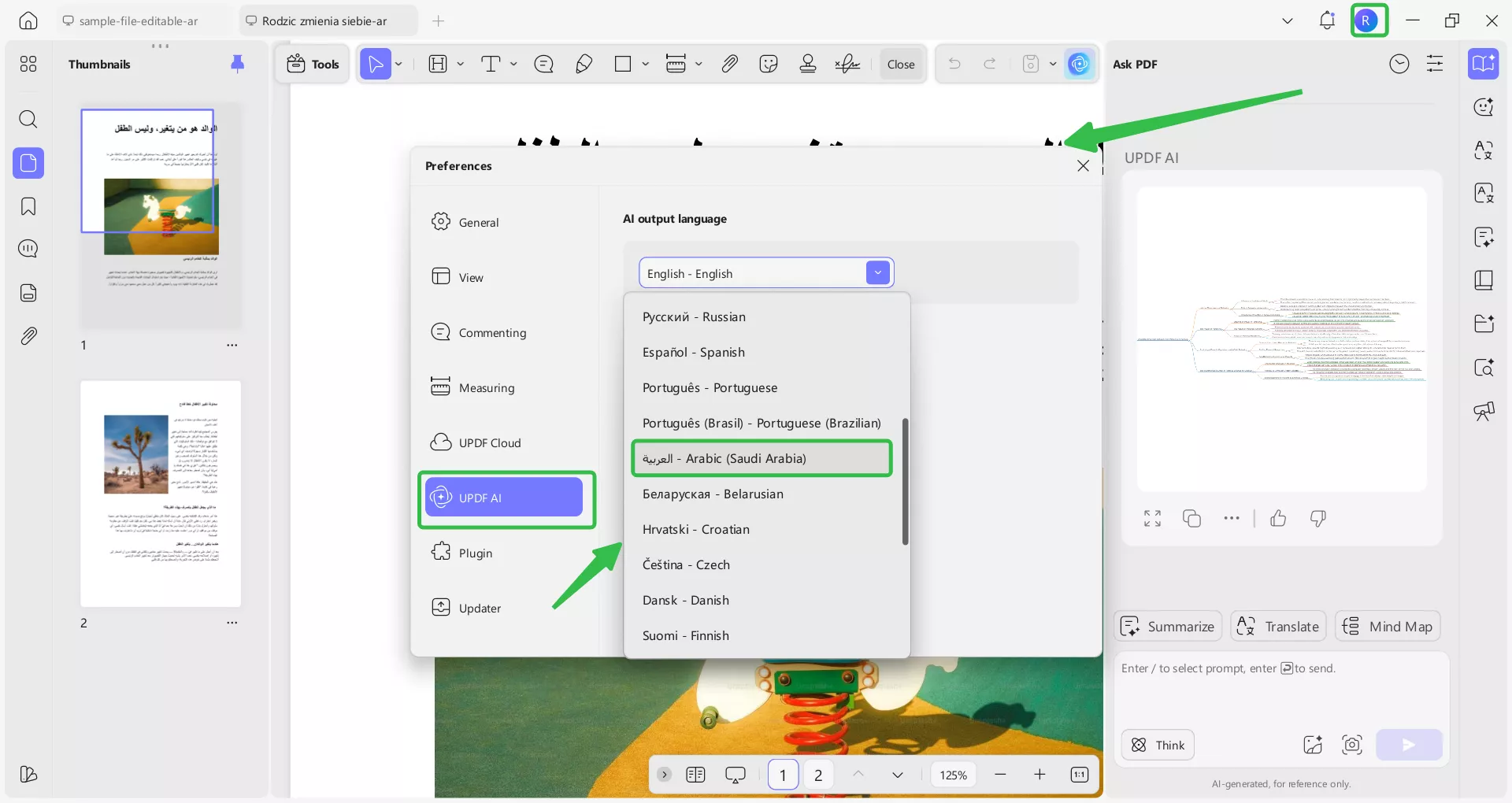Screen dimensions: 1512x803
Task: Click the Mind Map button
Action: pos(1388,626)
